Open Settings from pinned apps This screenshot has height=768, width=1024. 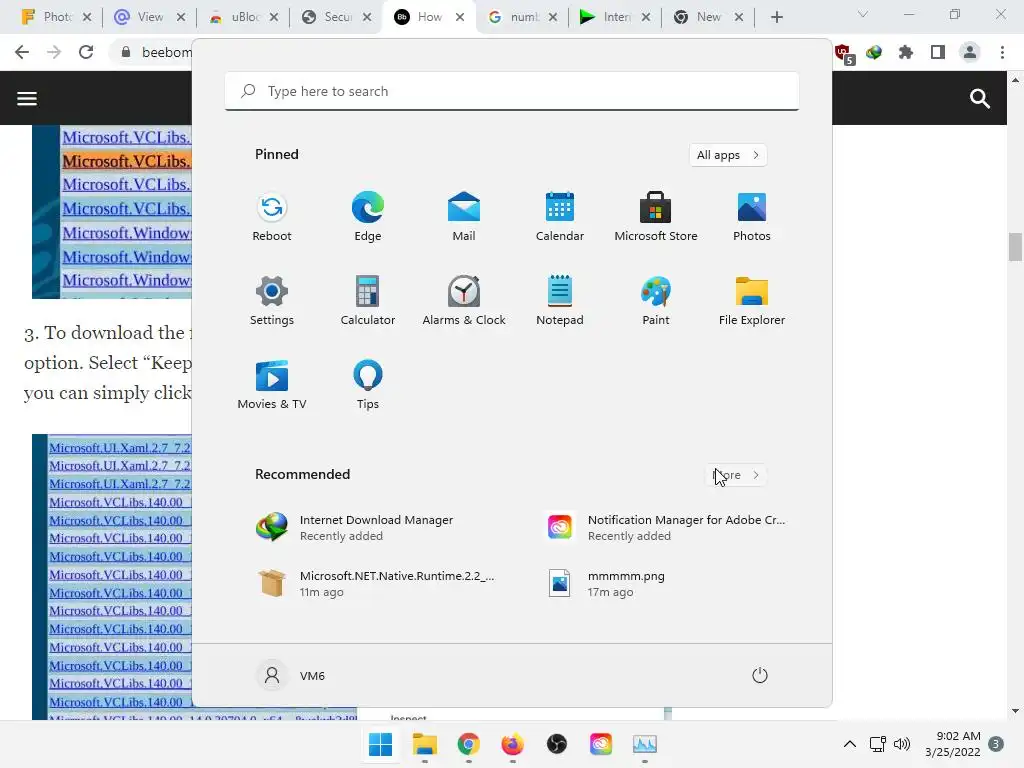(x=272, y=300)
